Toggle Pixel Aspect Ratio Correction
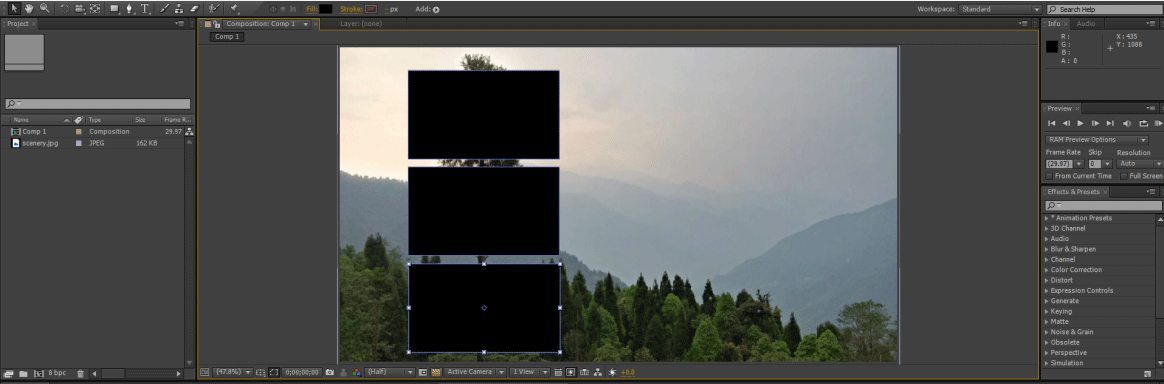The height and width of the screenshot is (384, 1164). tap(558, 372)
